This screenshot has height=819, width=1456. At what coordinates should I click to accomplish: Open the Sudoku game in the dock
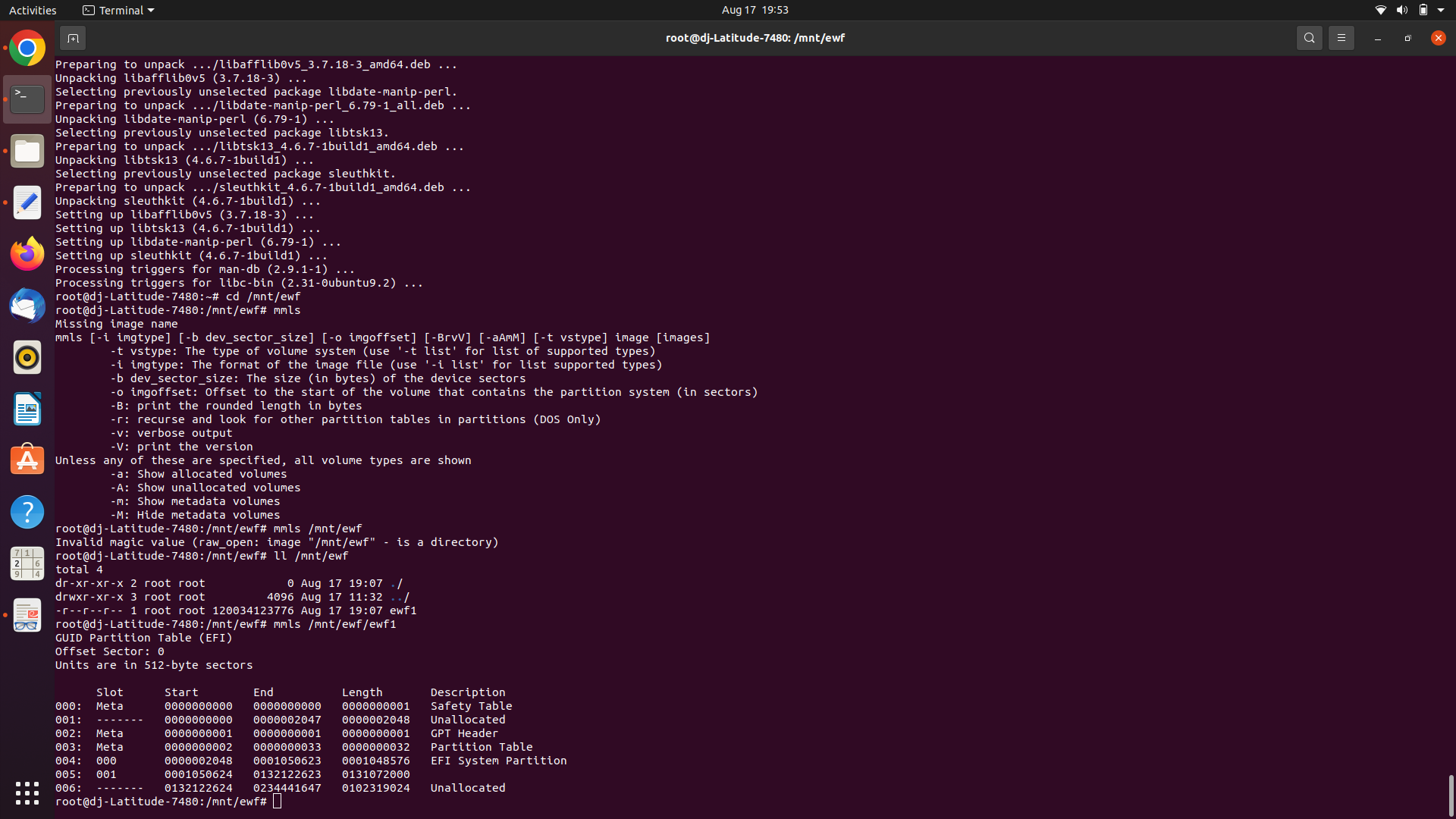[x=27, y=563]
